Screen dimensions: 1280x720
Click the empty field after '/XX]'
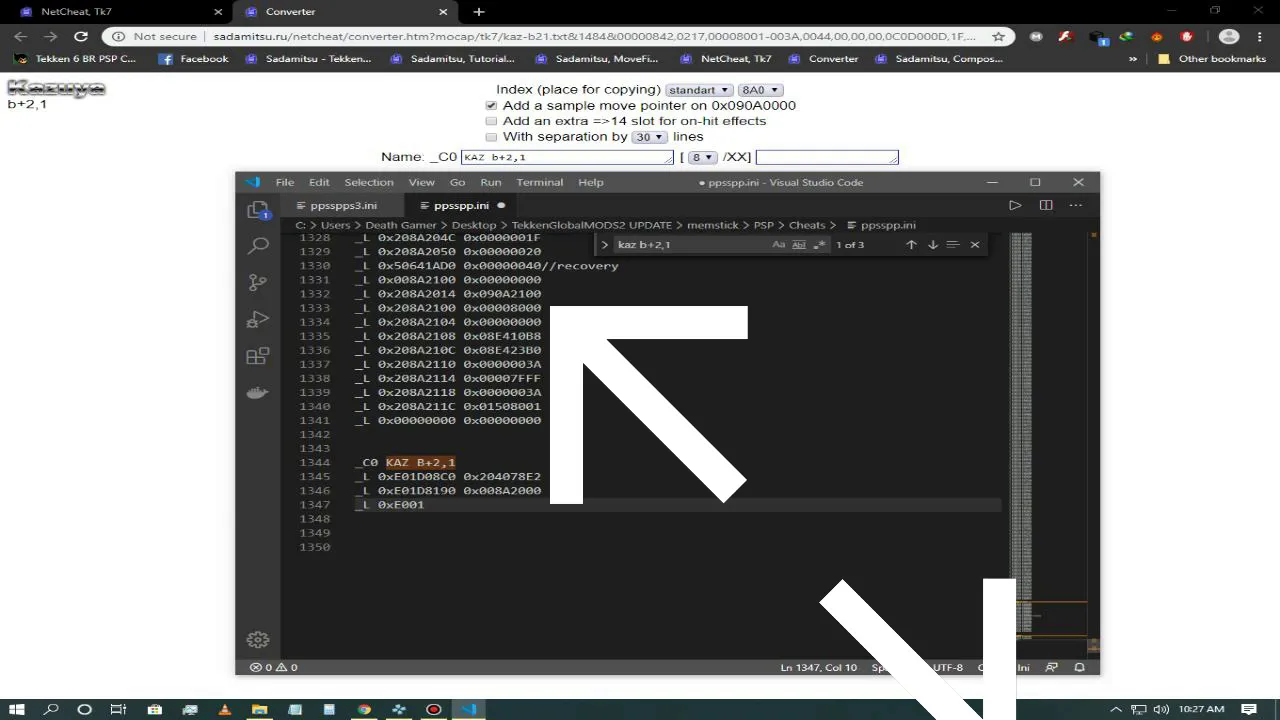[x=827, y=157]
